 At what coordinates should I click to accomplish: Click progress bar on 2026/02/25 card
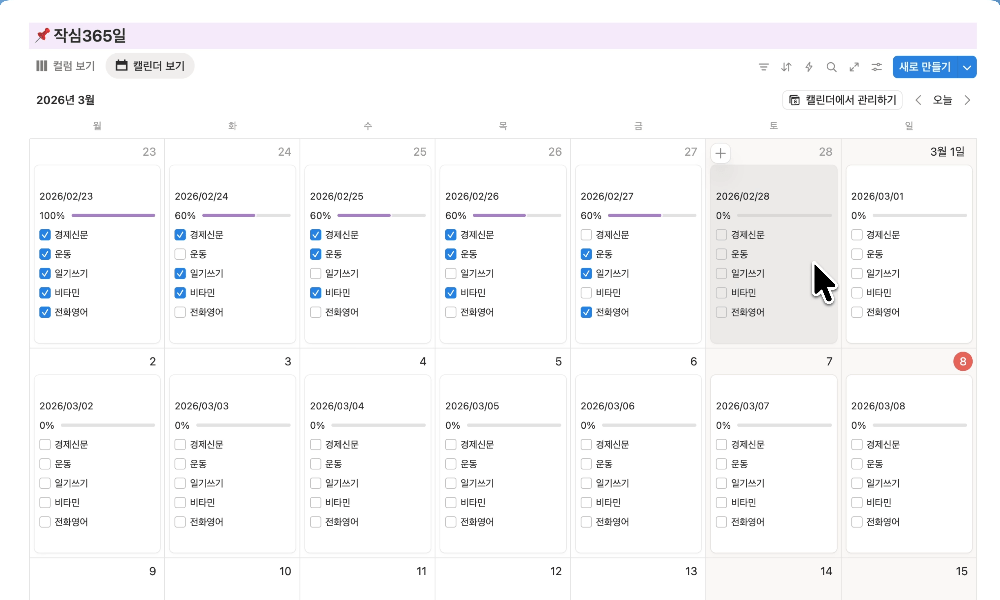coord(364,215)
